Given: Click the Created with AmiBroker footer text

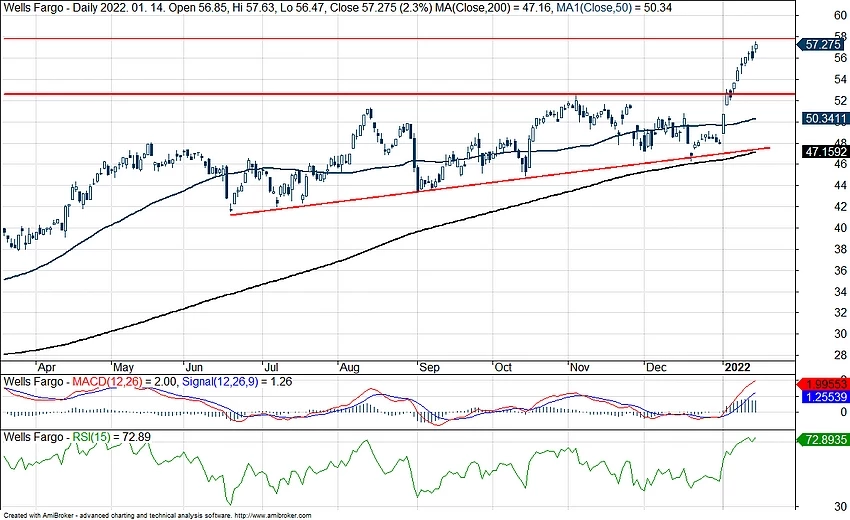Looking at the screenshot, I should 157,516.
